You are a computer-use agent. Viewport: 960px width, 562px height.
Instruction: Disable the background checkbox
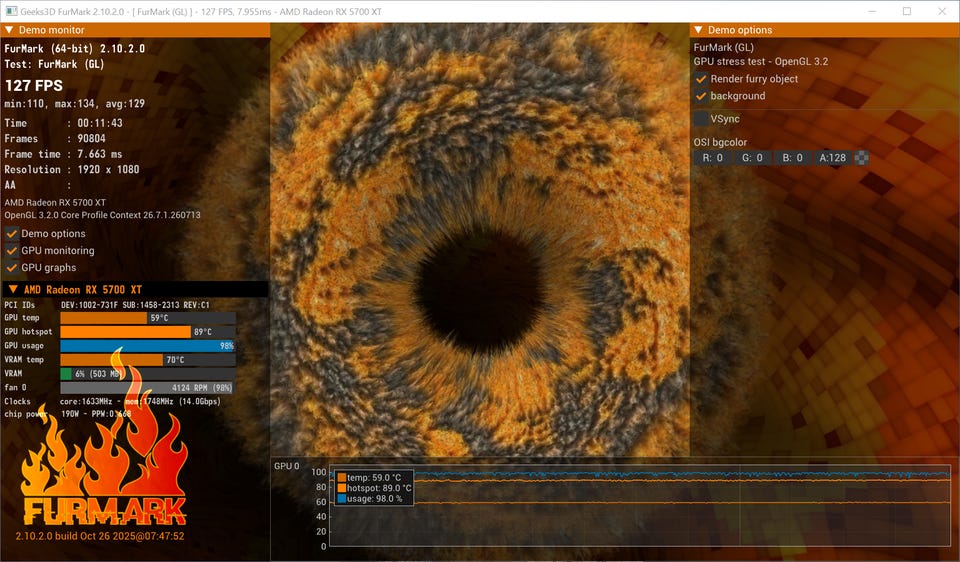tap(701, 96)
